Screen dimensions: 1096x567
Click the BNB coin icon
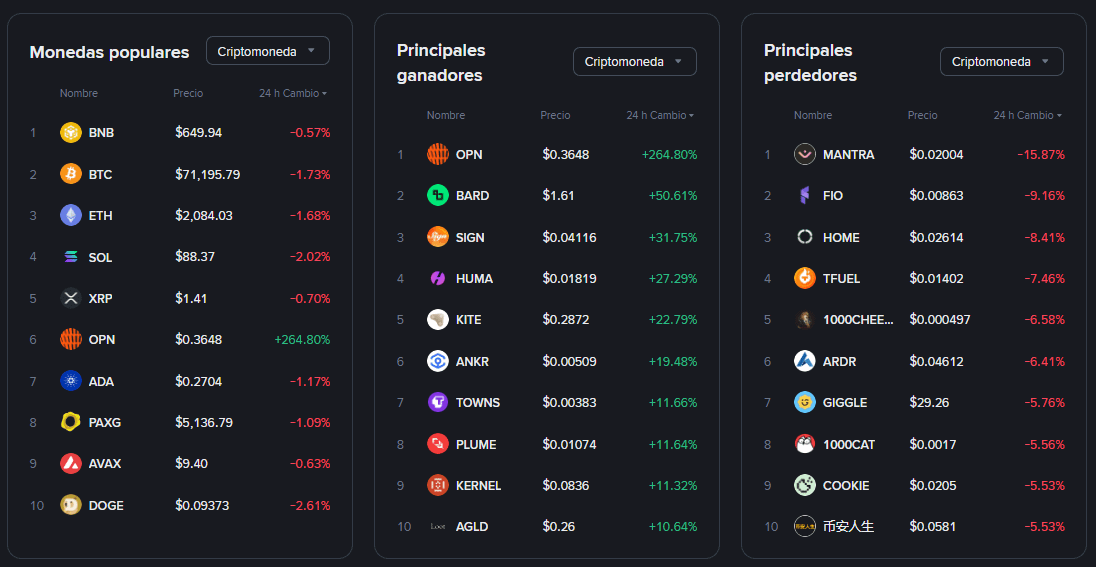click(71, 133)
